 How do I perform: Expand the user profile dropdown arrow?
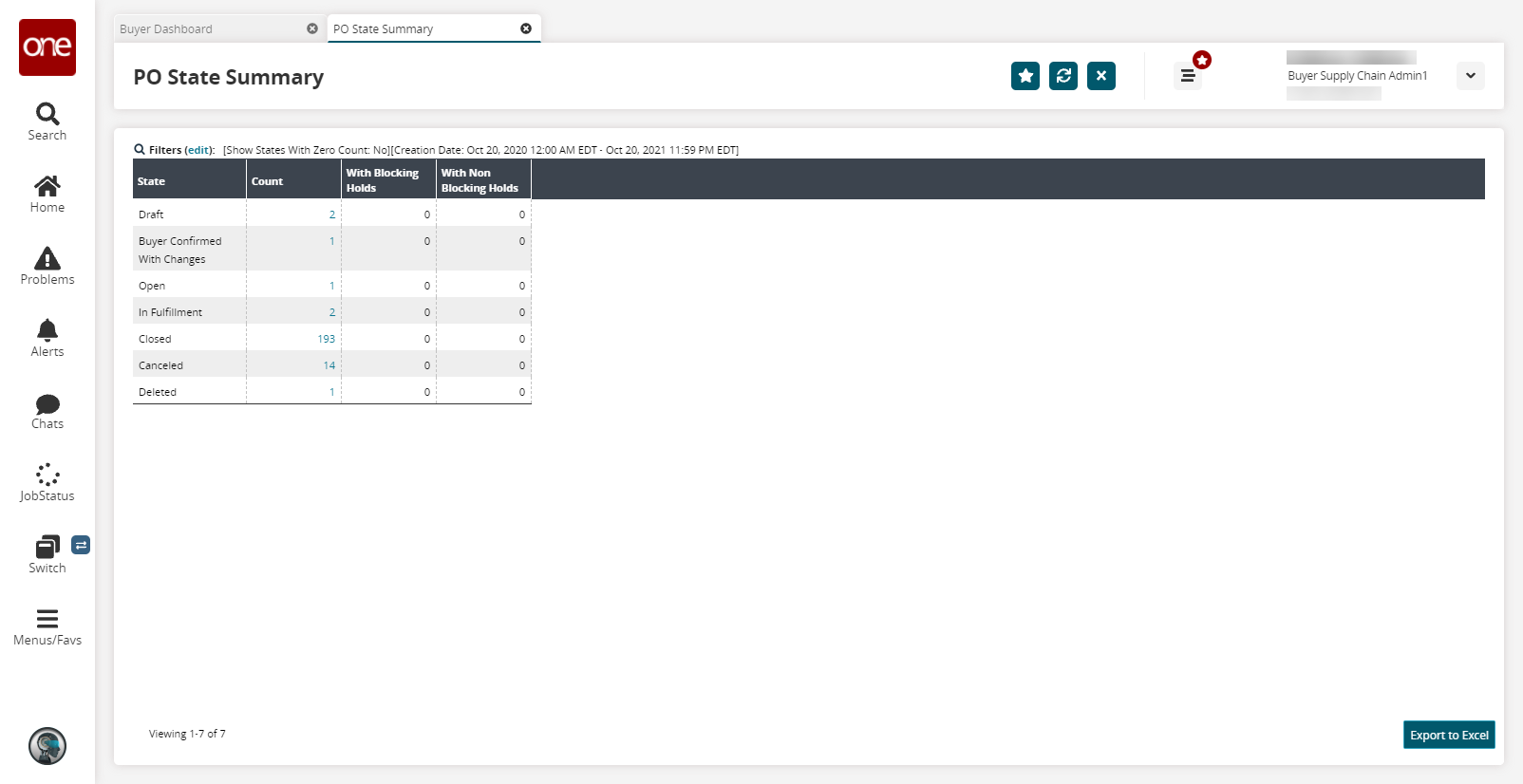pyautogui.click(x=1470, y=76)
